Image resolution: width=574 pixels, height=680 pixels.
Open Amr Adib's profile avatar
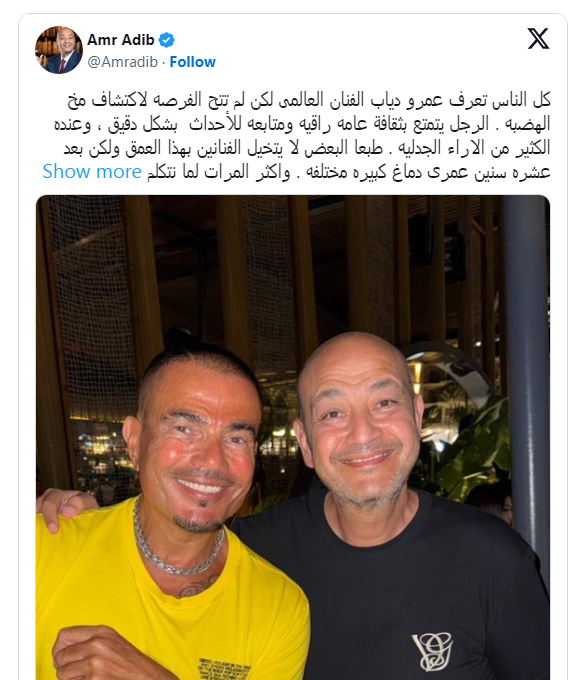point(59,50)
